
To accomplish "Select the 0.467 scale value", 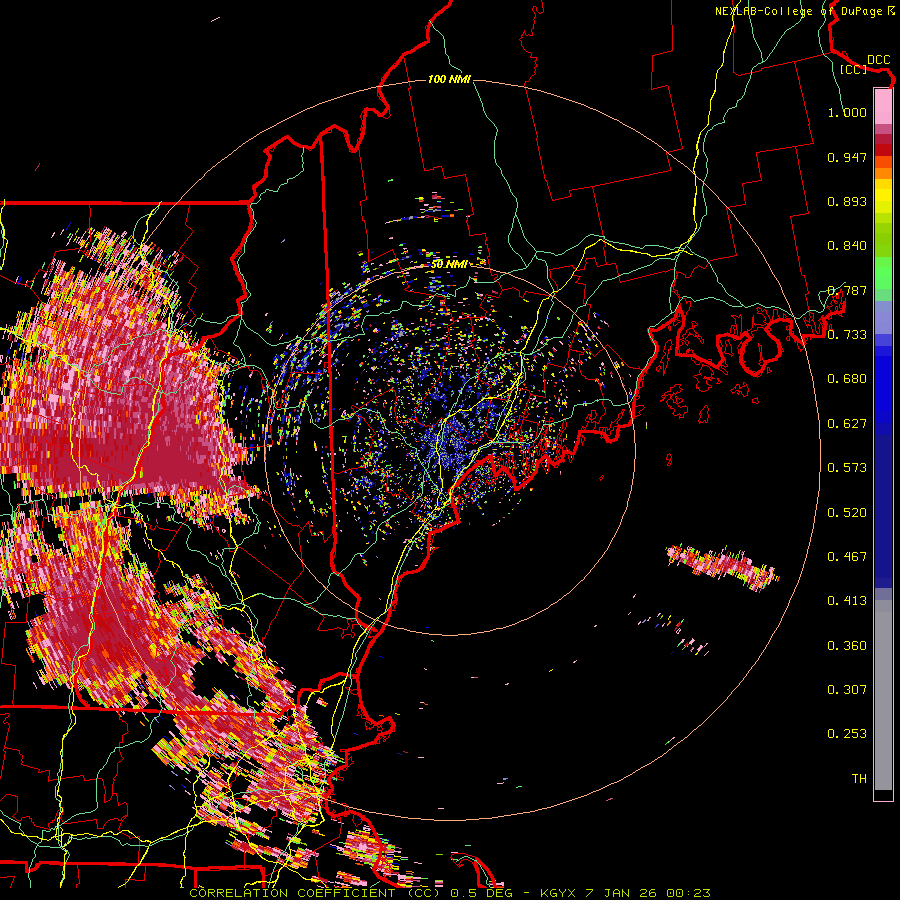I will (847, 557).
